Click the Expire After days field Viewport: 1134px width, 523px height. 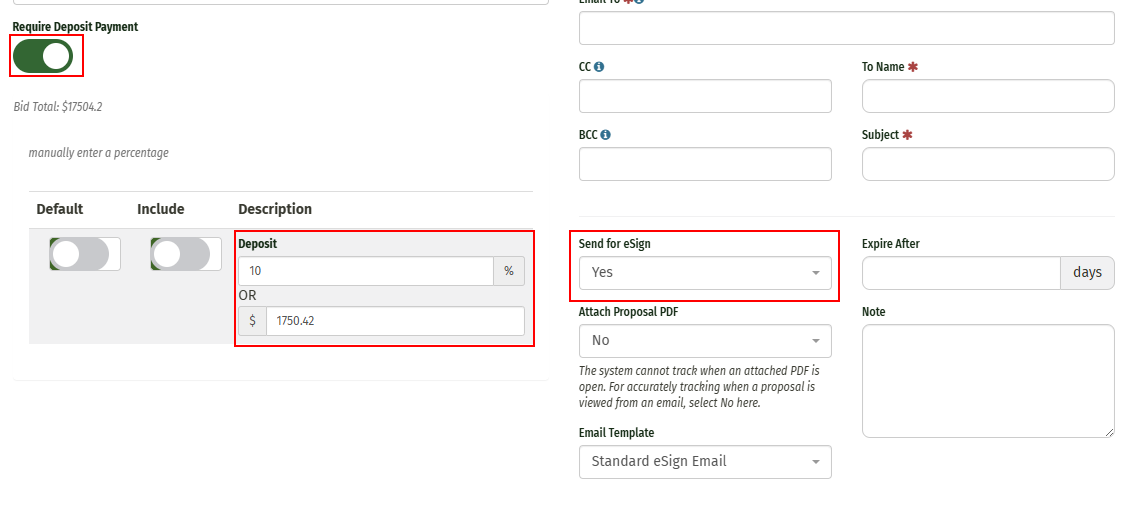(960, 272)
